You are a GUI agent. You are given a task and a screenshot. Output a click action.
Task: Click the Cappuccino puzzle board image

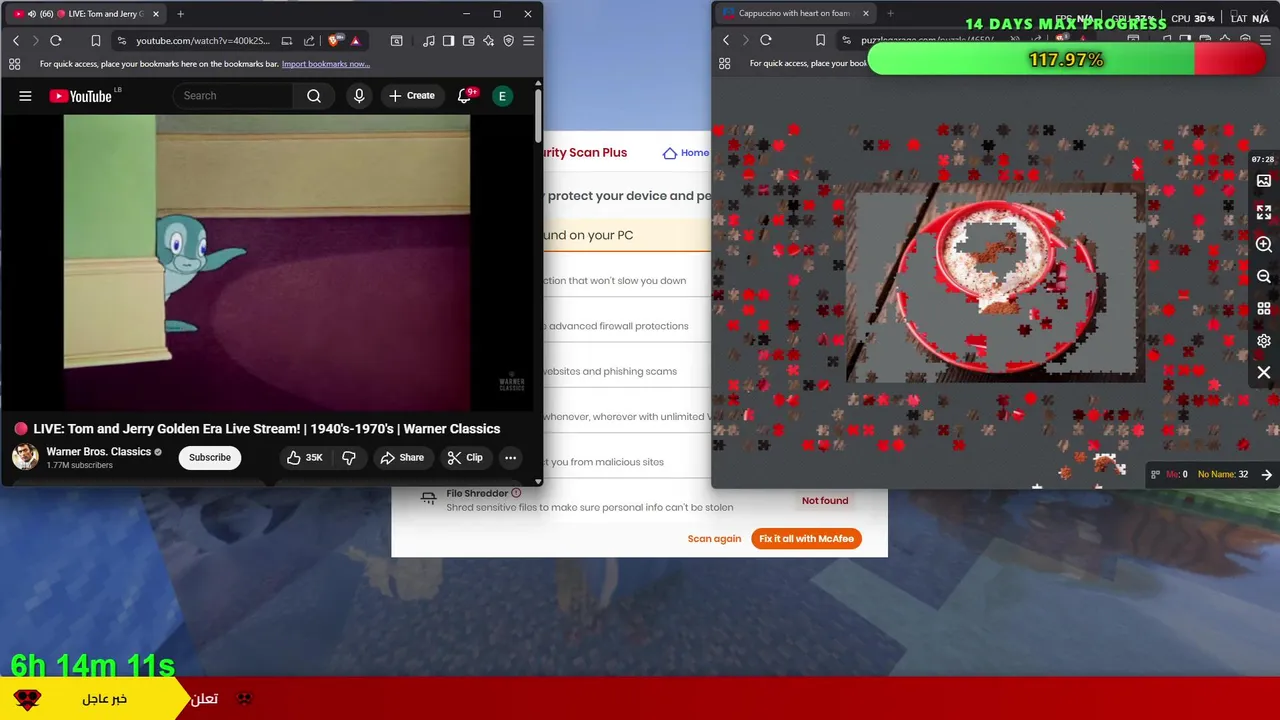click(x=996, y=283)
